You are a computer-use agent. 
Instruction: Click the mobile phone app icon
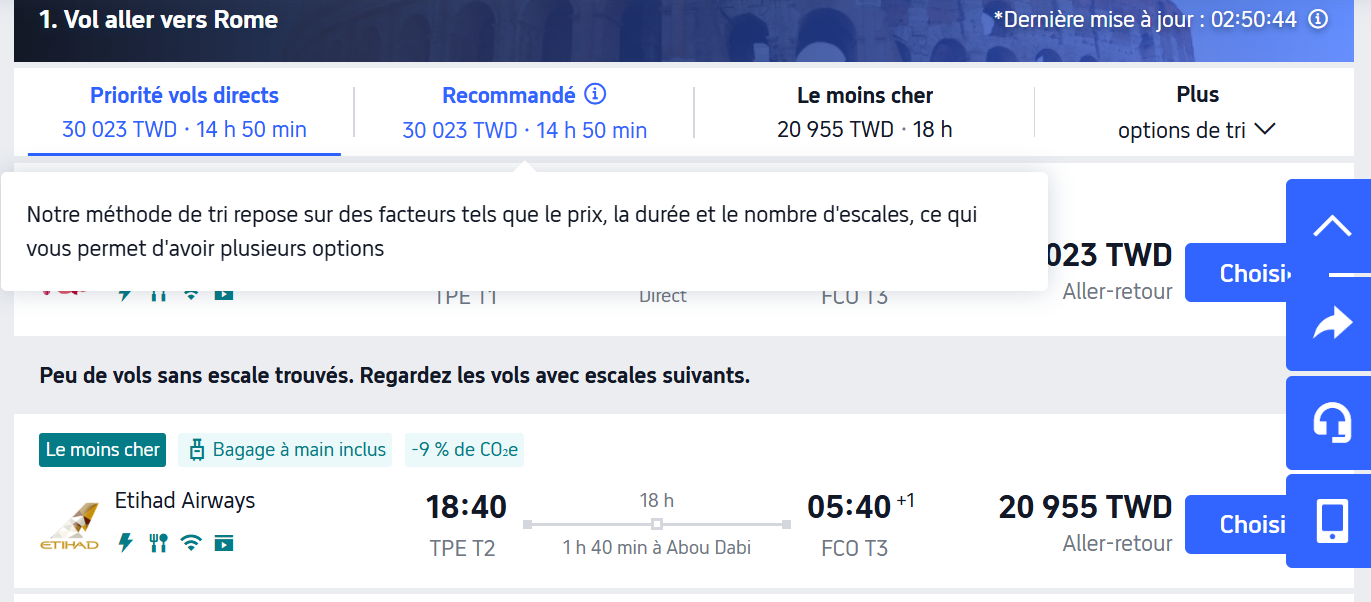[1331, 521]
